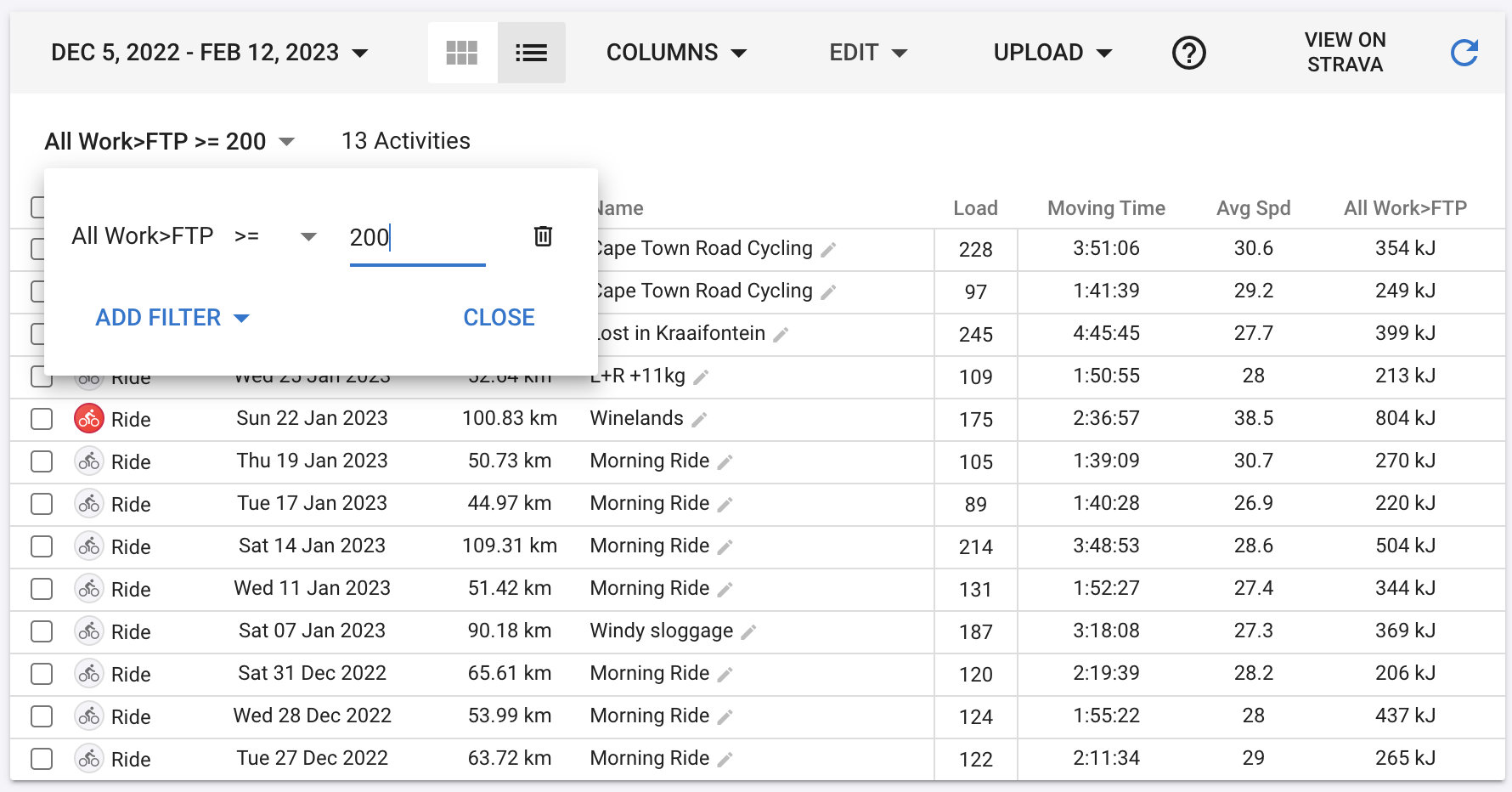The image size is (1512, 792).
Task: Edit name of Sat 14 Jan Morning Ride
Action: click(x=725, y=547)
